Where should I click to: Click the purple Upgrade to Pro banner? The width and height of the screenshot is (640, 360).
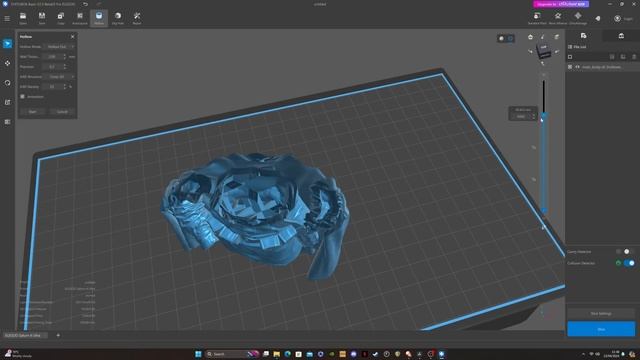[561, 4]
